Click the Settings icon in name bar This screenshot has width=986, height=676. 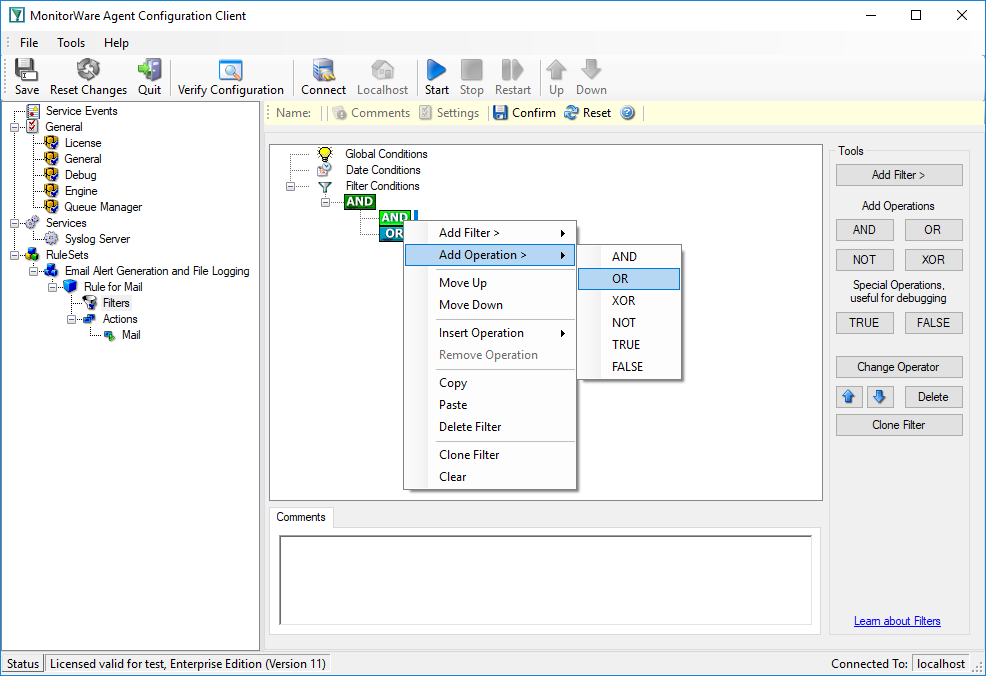pyautogui.click(x=426, y=113)
